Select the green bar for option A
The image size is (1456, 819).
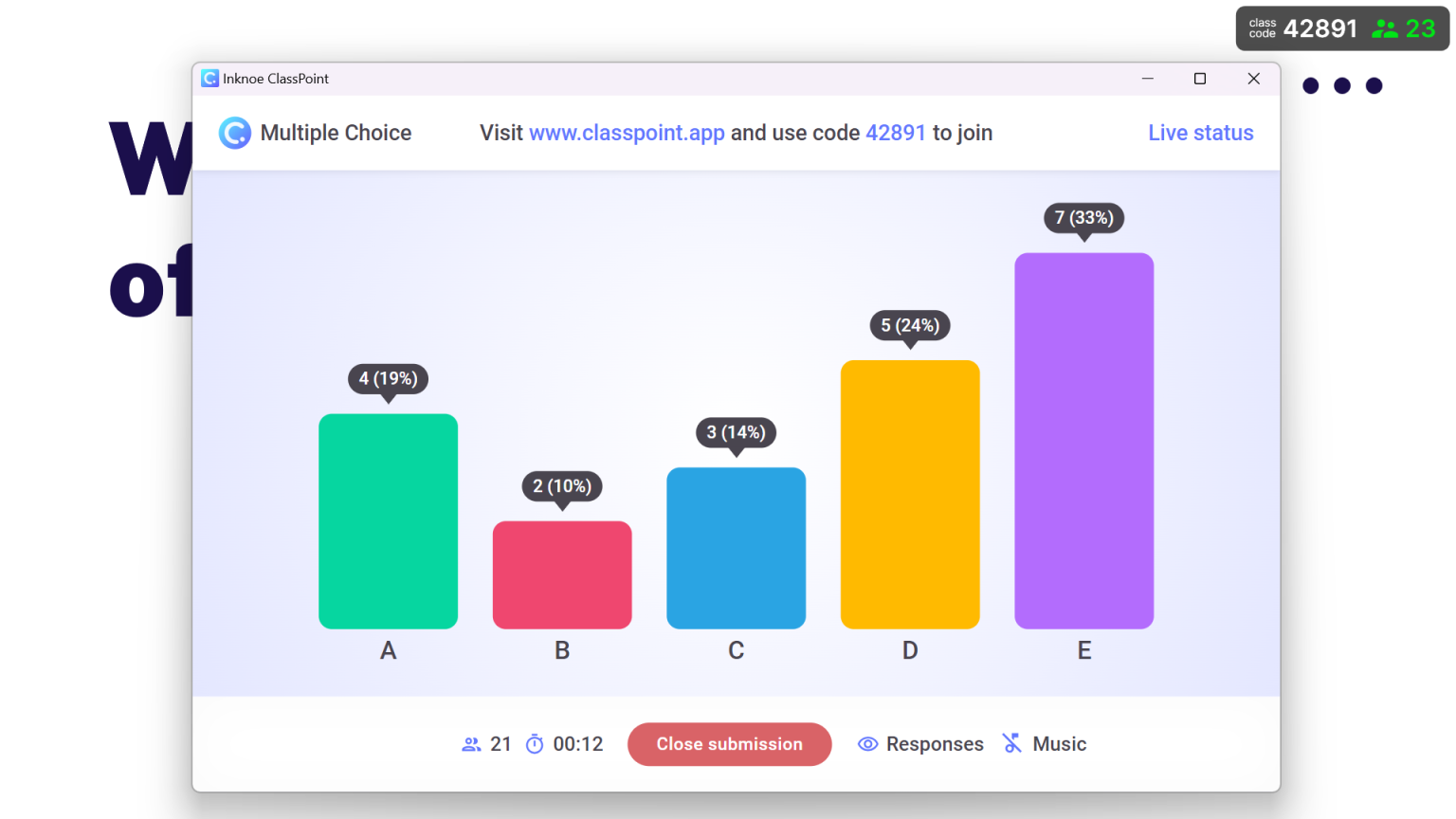coord(388,521)
